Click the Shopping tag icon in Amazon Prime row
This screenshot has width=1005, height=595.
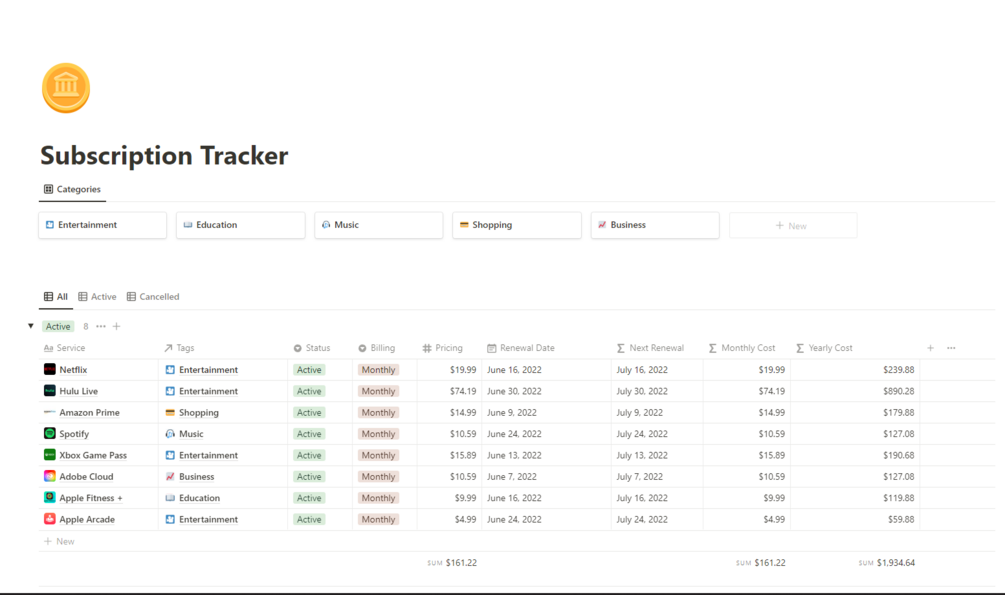(x=170, y=412)
